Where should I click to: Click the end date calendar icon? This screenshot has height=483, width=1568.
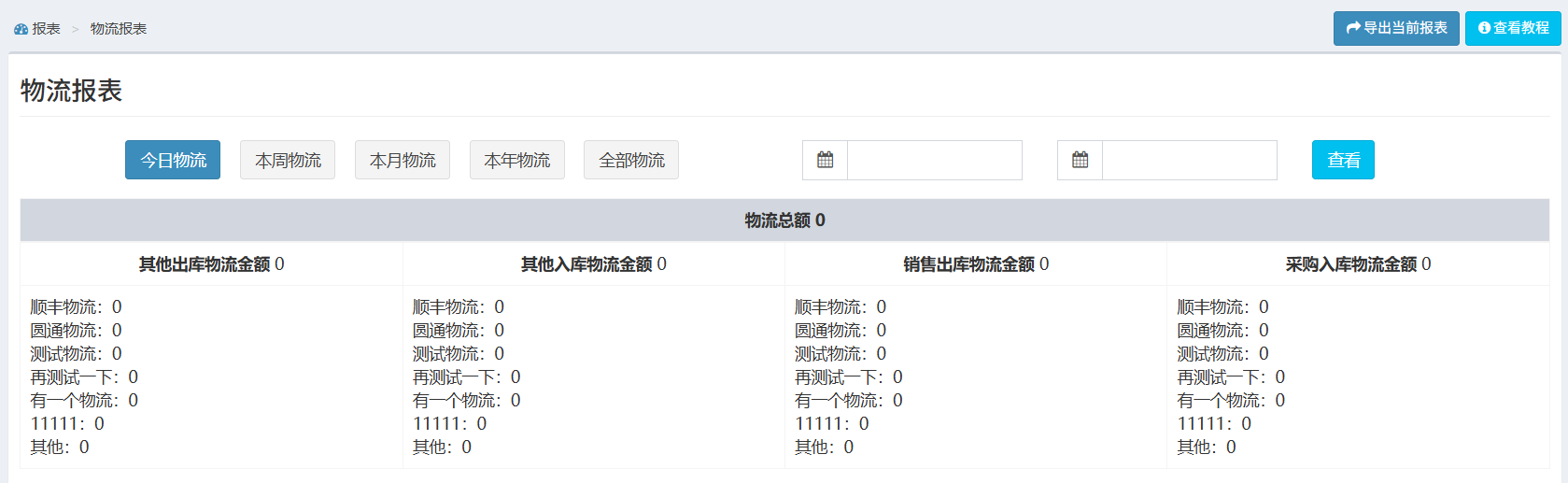pyautogui.click(x=1080, y=160)
